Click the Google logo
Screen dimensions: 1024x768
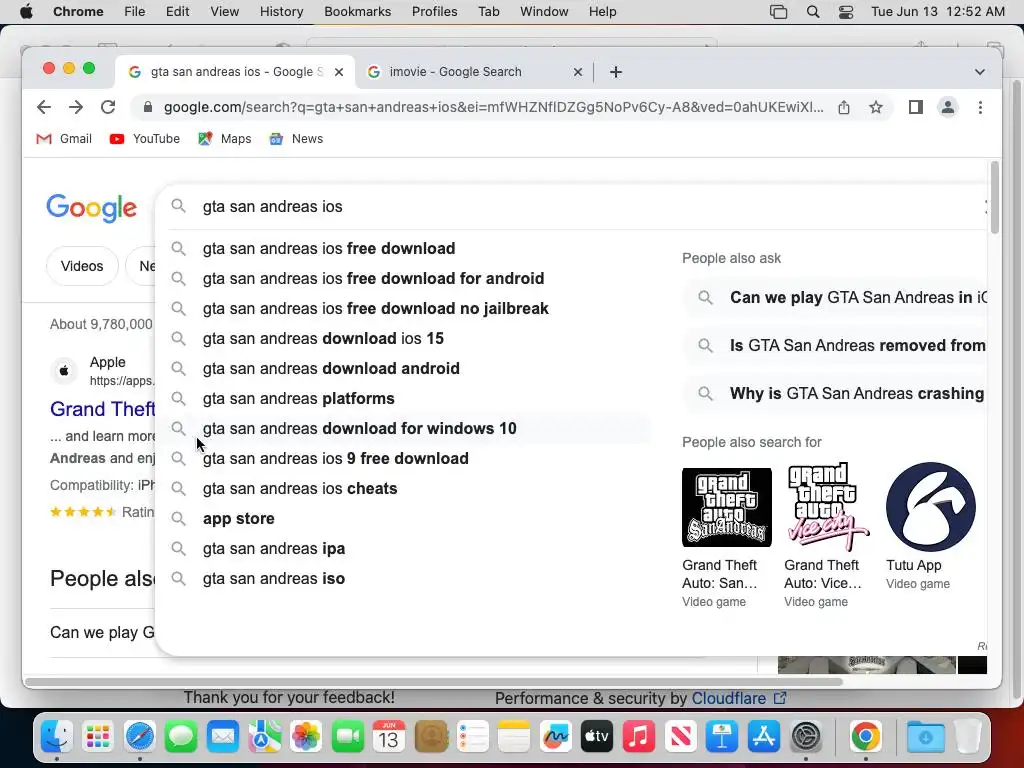click(91, 208)
